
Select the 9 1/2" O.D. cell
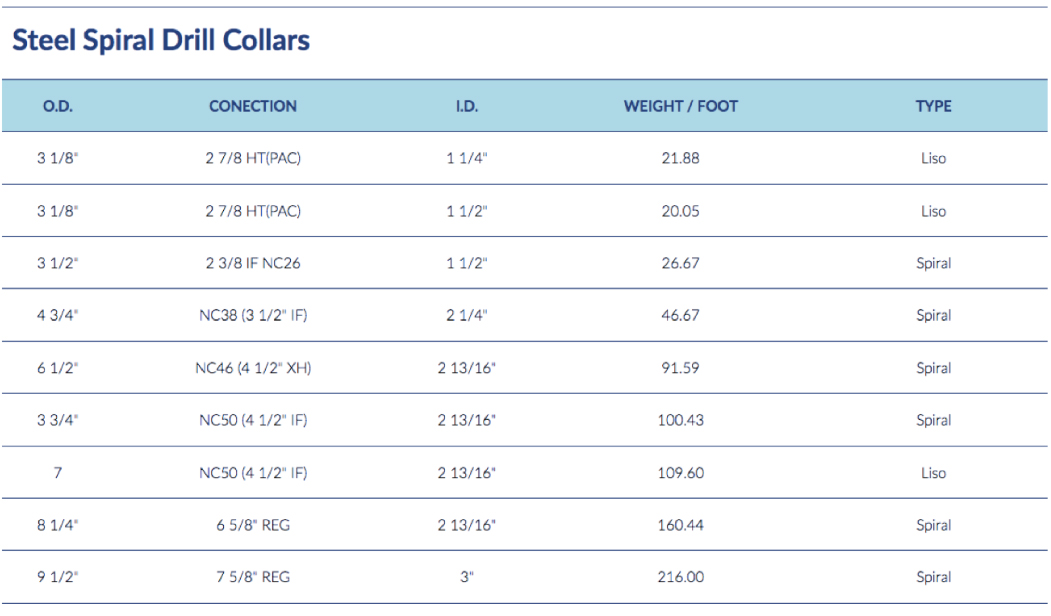click(58, 577)
